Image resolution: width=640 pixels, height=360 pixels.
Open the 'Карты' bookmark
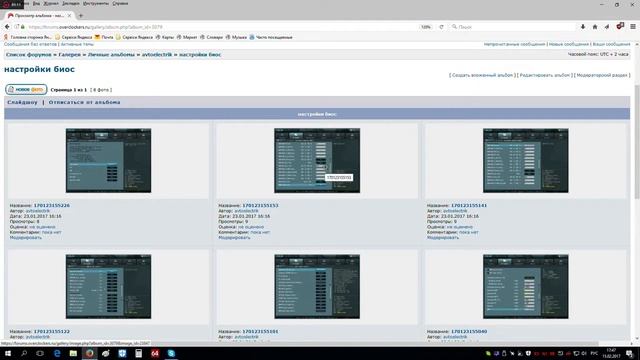pyautogui.click(x=164, y=37)
